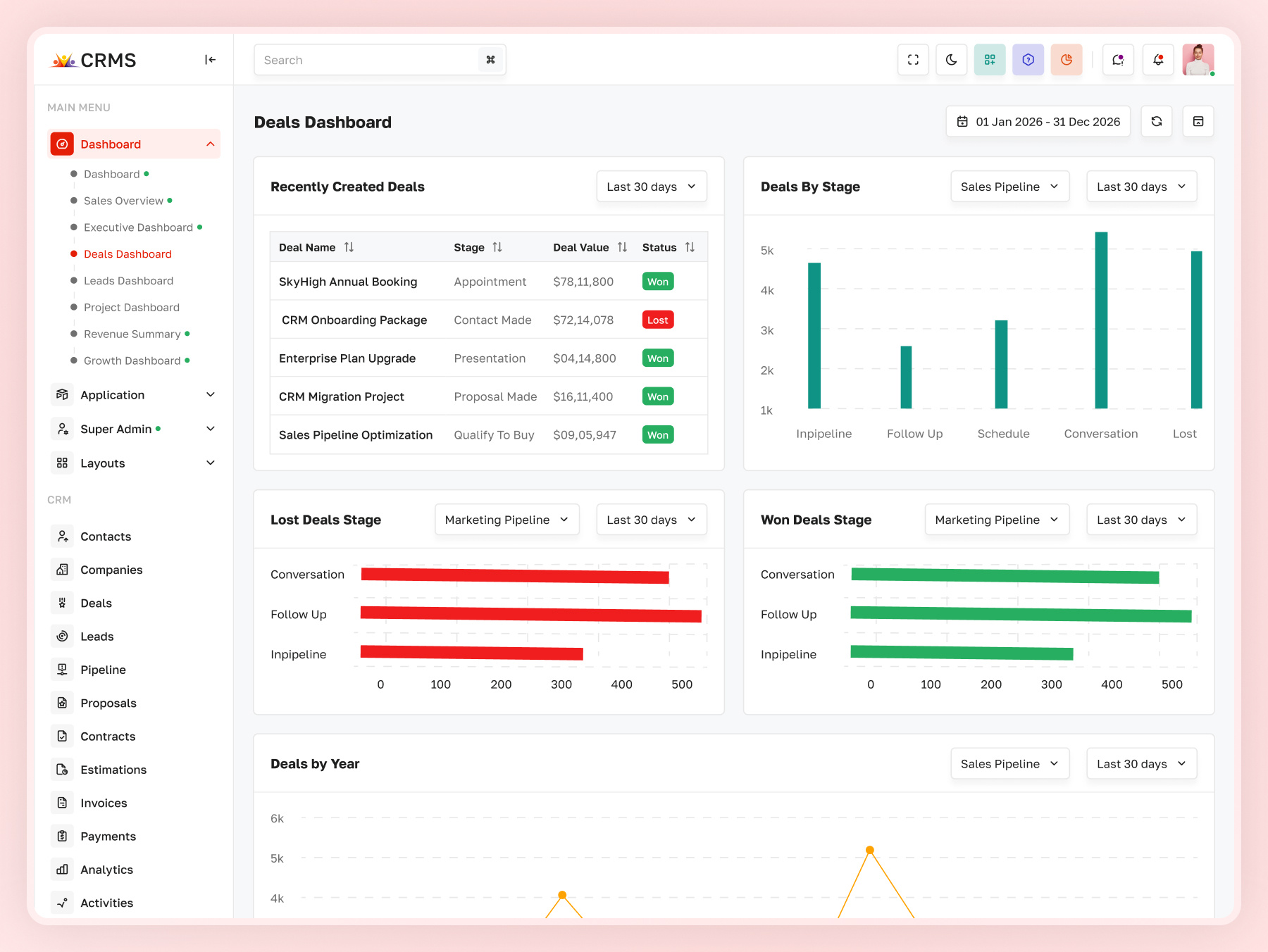Click the Activities sidebar icon

coord(62,903)
